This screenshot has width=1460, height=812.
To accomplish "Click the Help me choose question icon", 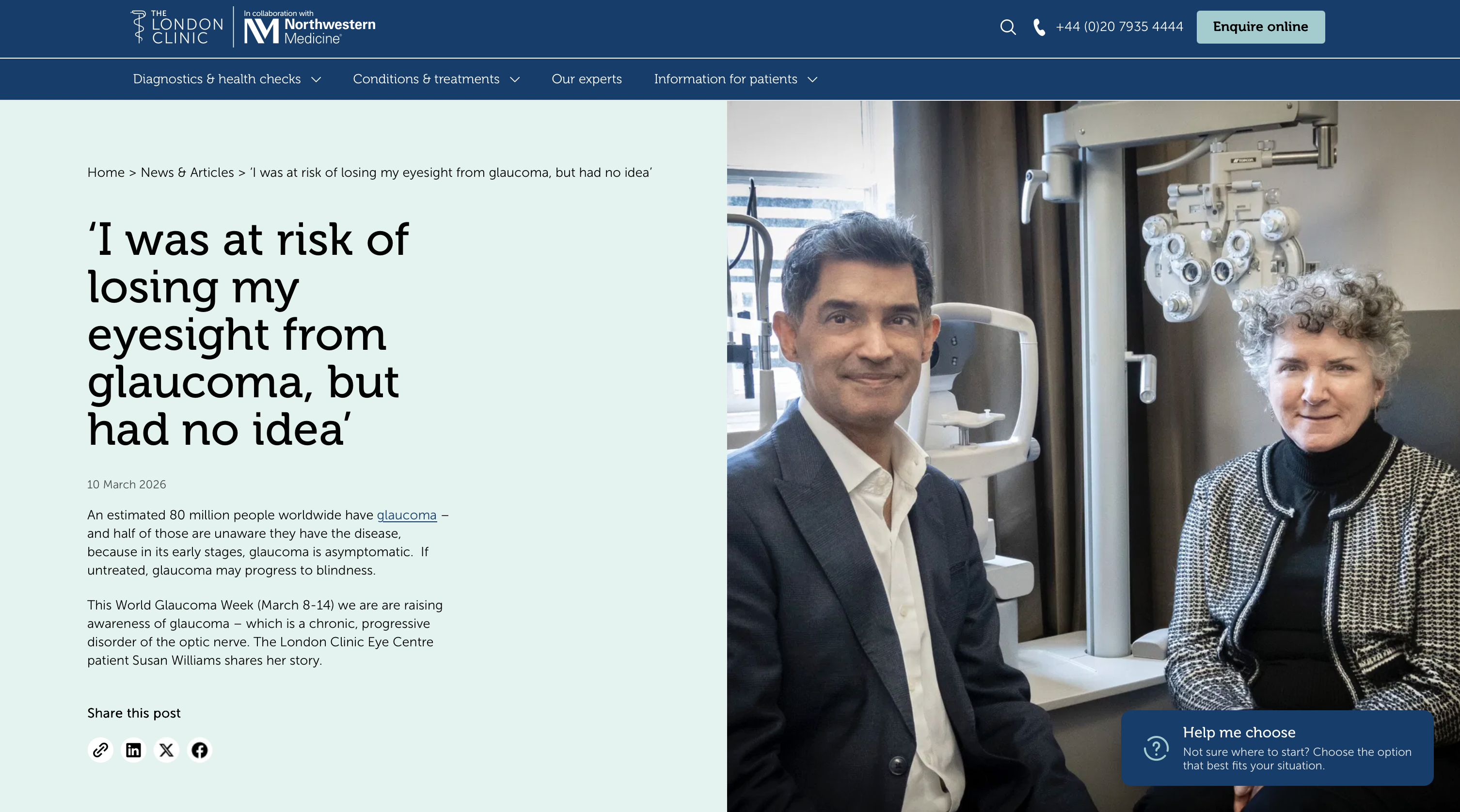I will pyautogui.click(x=1156, y=748).
